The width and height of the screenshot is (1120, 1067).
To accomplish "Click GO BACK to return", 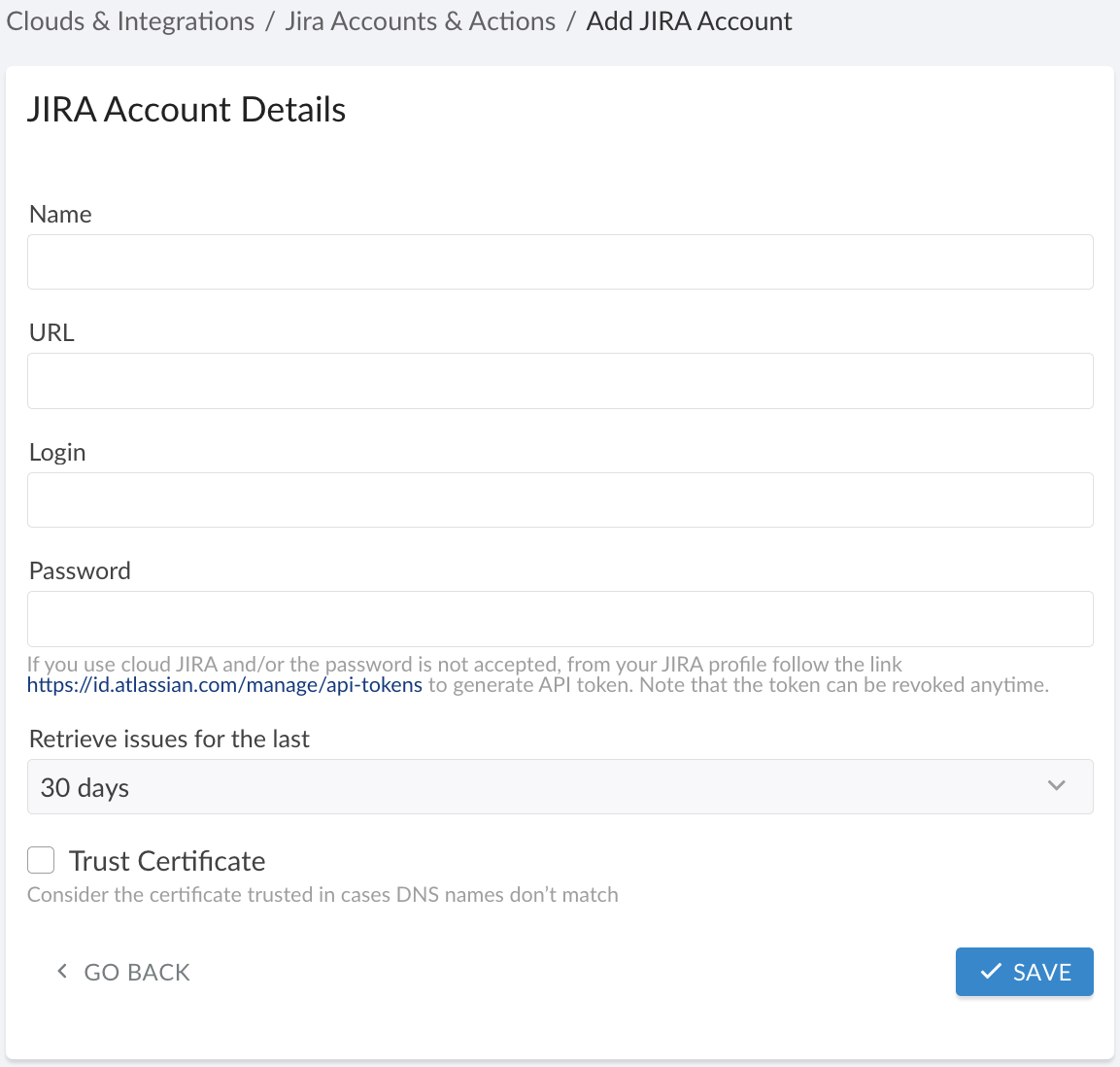I will [136, 971].
